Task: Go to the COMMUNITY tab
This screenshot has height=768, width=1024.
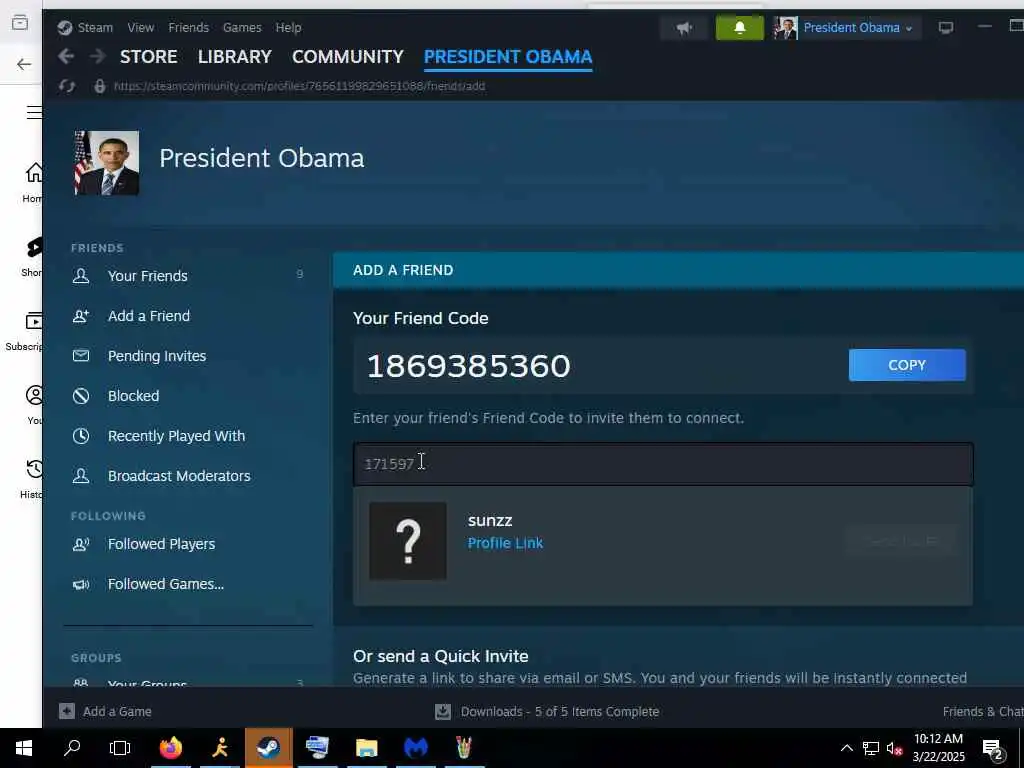Action: pos(347,57)
